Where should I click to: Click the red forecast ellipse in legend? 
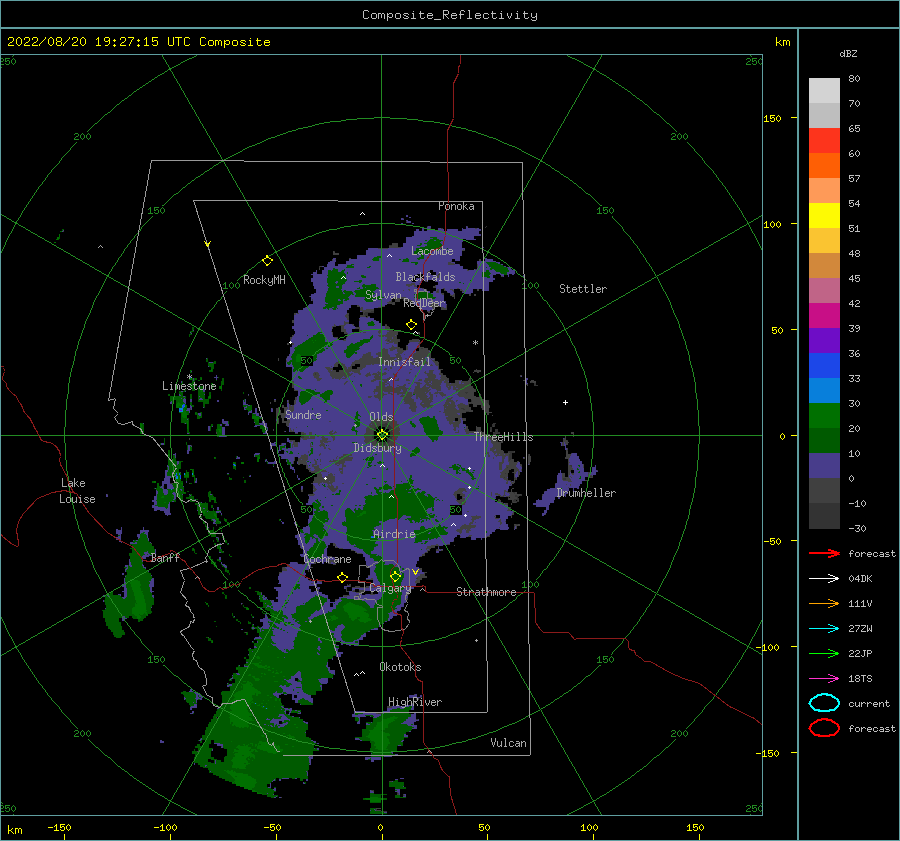pyautogui.click(x=824, y=728)
